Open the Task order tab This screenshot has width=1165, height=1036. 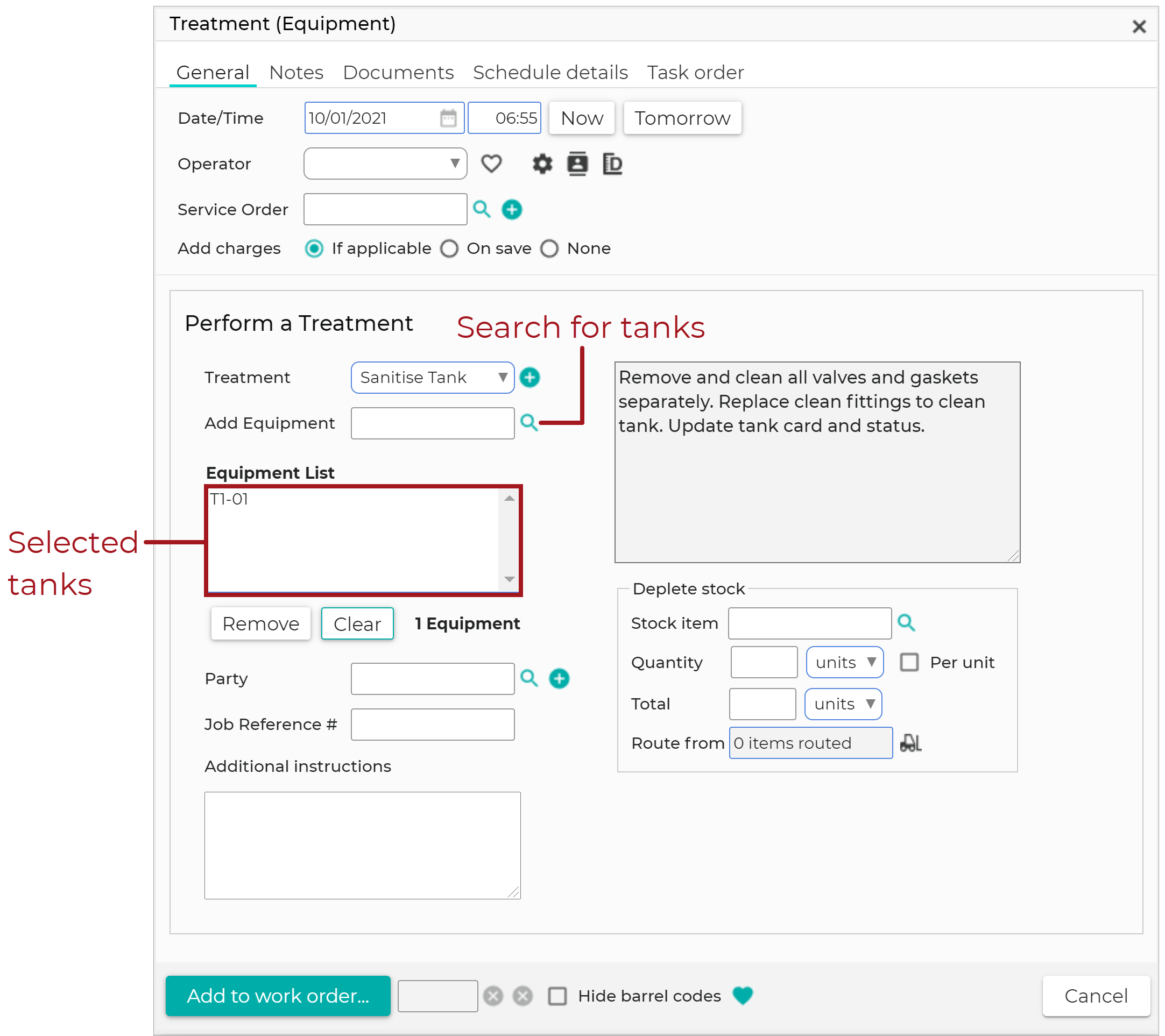tap(695, 73)
